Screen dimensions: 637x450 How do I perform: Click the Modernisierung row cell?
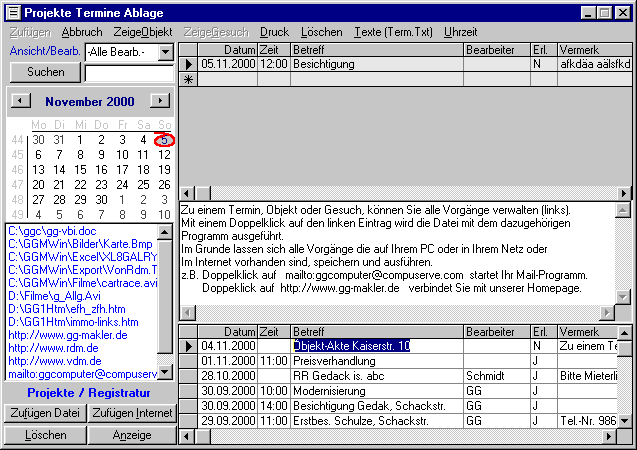pos(377,391)
